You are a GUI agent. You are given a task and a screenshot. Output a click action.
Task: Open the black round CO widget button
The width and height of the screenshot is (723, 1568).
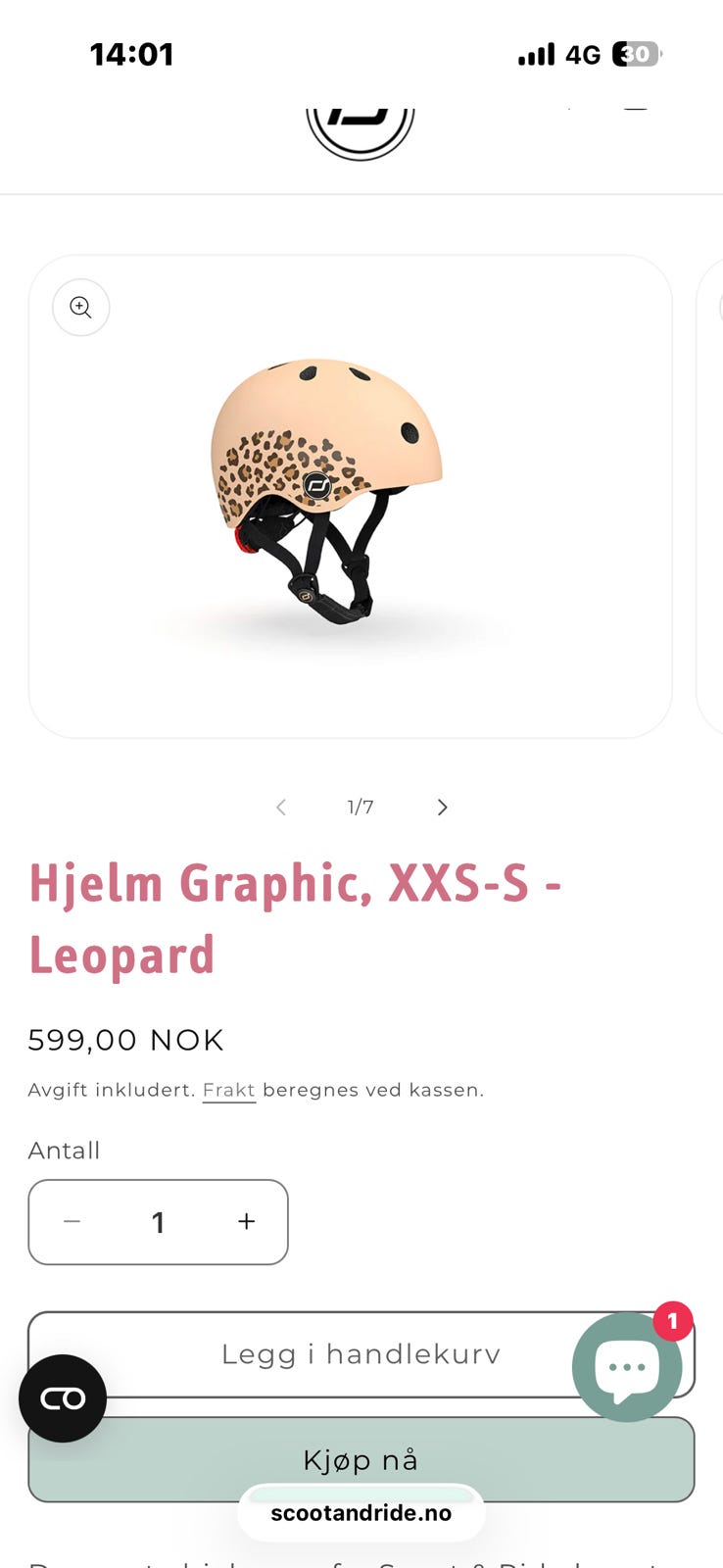(x=63, y=1398)
